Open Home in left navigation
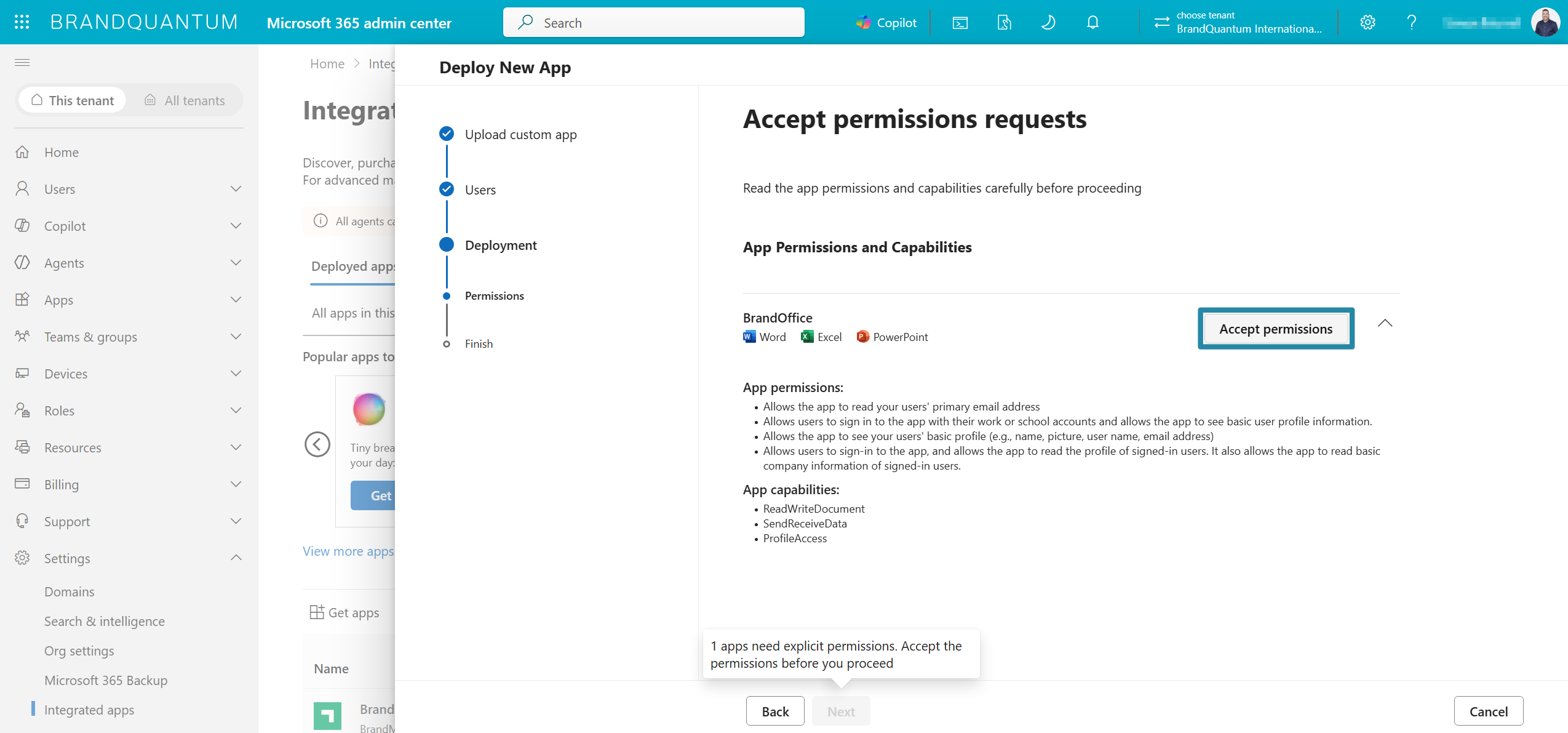Viewport: 1568px width, 733px height. [62, 152]
